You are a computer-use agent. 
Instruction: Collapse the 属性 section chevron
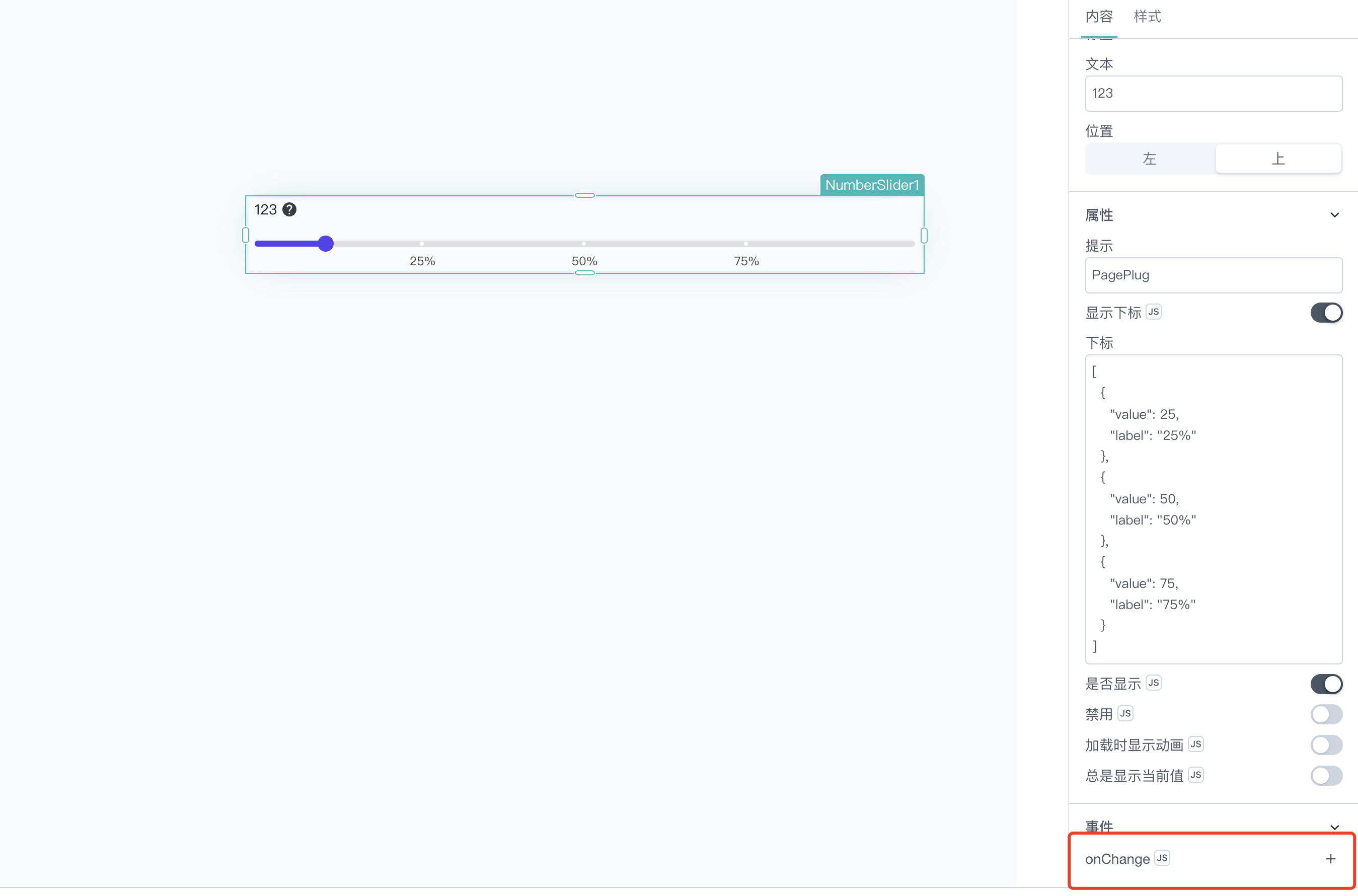[1334, 215]
